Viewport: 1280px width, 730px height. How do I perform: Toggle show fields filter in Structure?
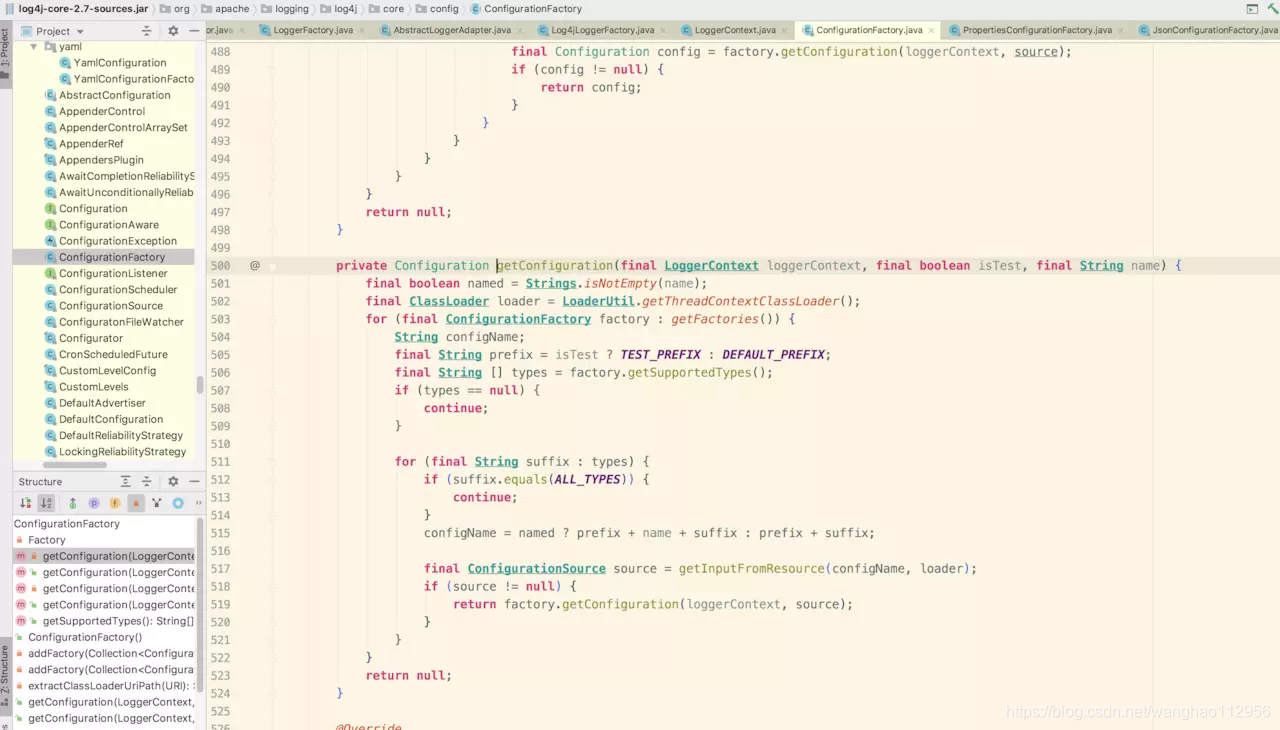115,503
